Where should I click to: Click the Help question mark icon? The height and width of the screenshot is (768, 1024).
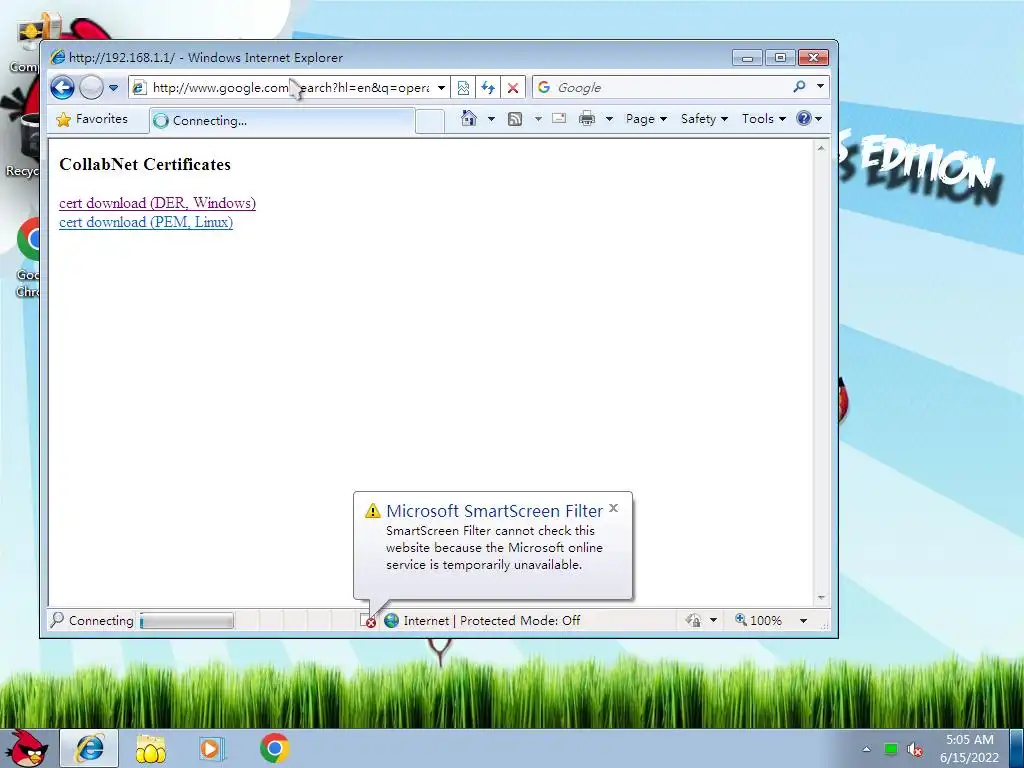[x=804, y=118]
